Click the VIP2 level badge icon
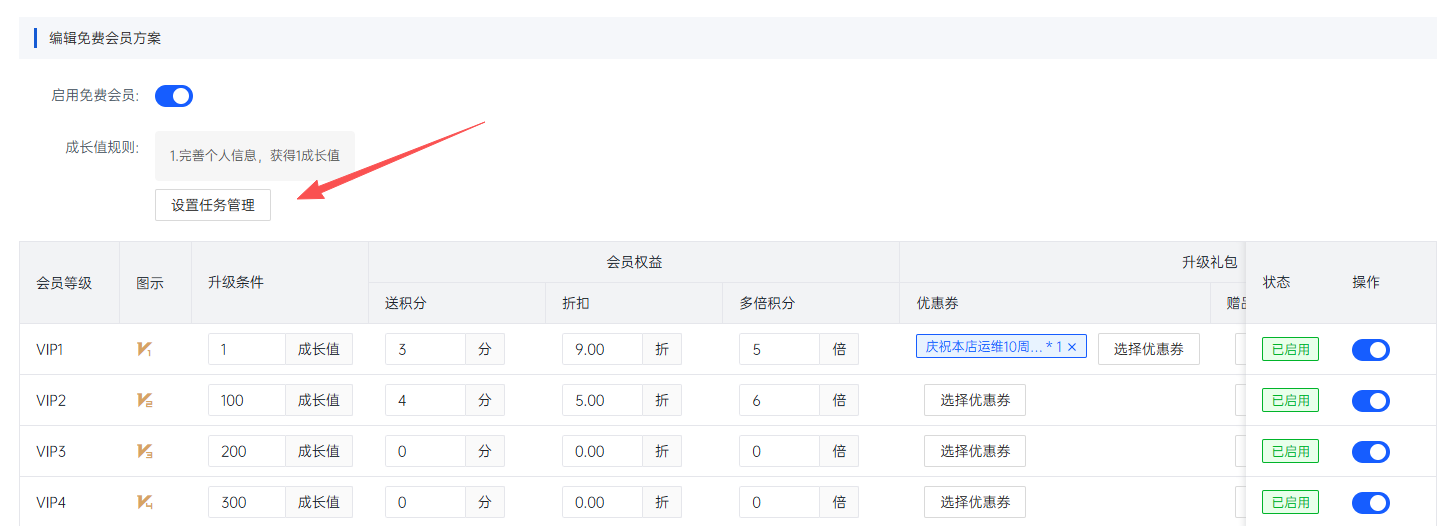1455x526 pixels. pos(145,400)
